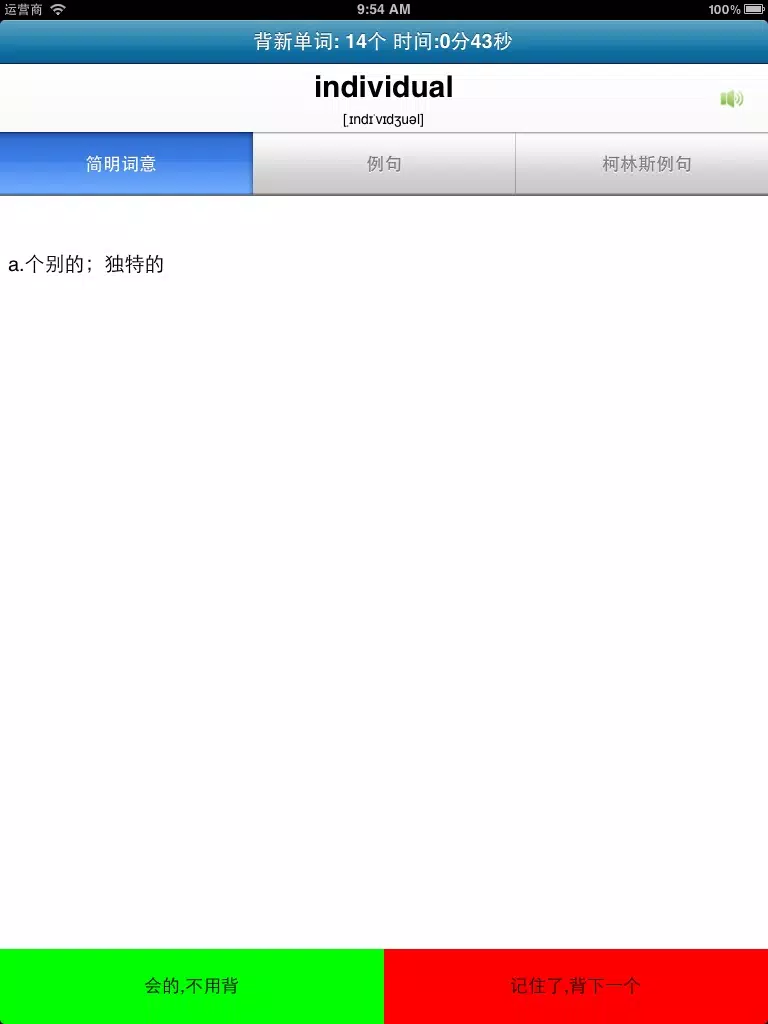This screenshot has width=768, height=1024.
Task: Tap the 运营商 carrier label
Action: coord(24,9)
